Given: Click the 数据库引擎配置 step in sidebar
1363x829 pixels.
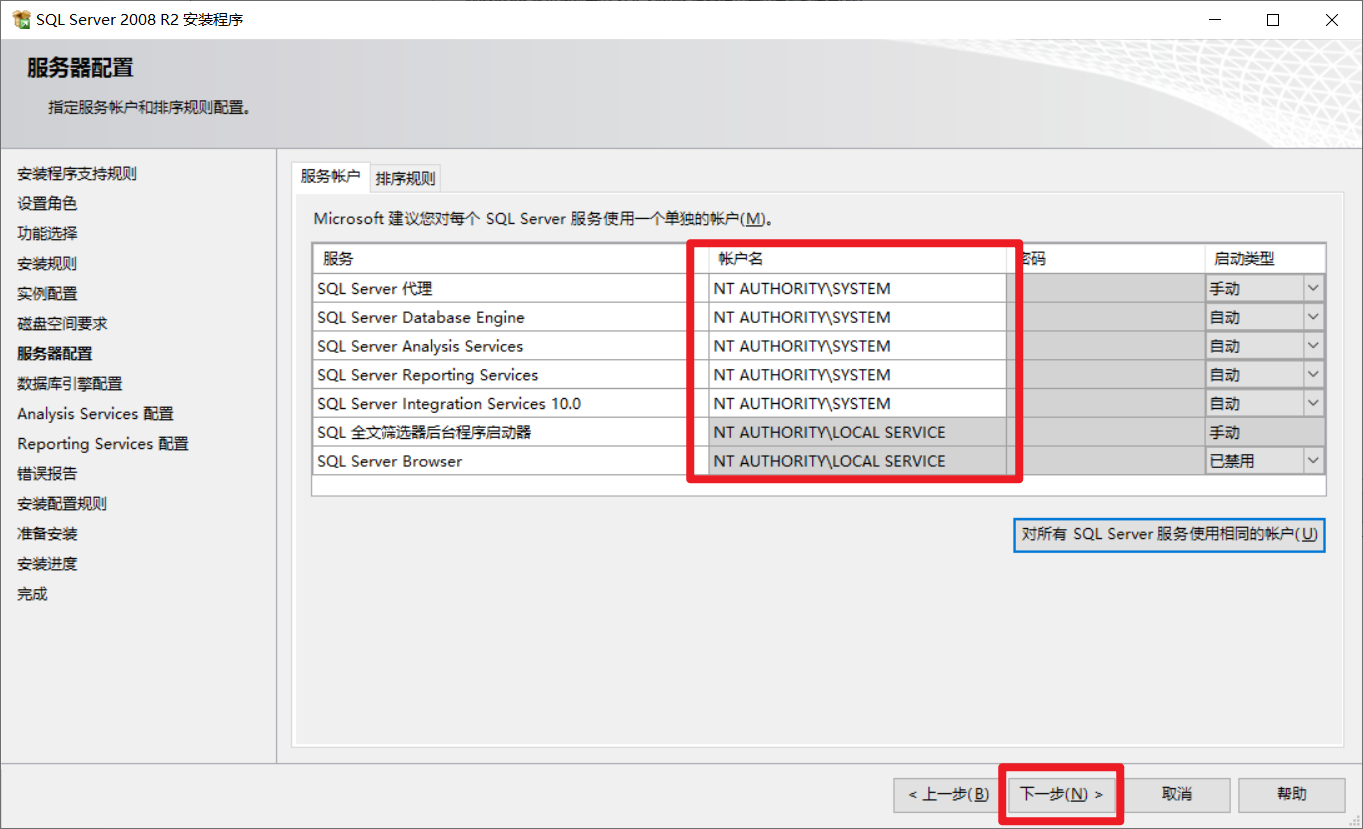Looking at the screenshot, I should point(70,384).
